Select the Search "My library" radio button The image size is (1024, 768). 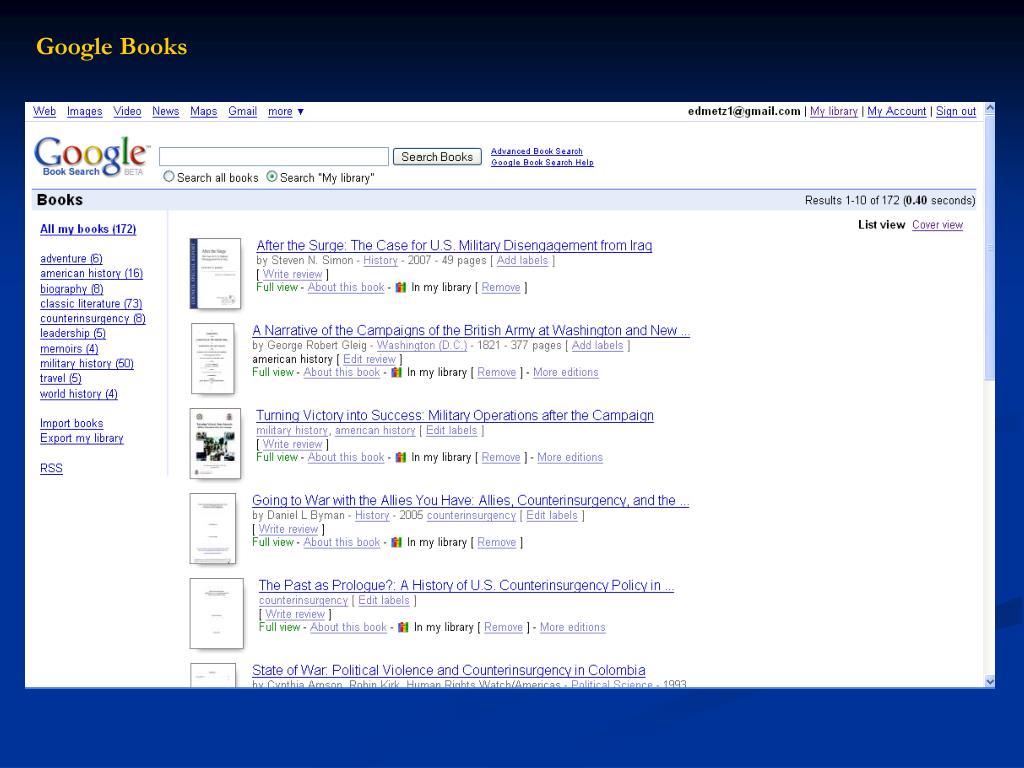[272, 176]
